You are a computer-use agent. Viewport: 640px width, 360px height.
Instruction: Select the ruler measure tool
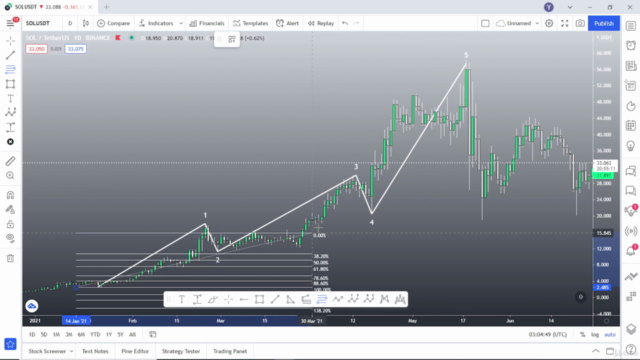tap(10, 161)
